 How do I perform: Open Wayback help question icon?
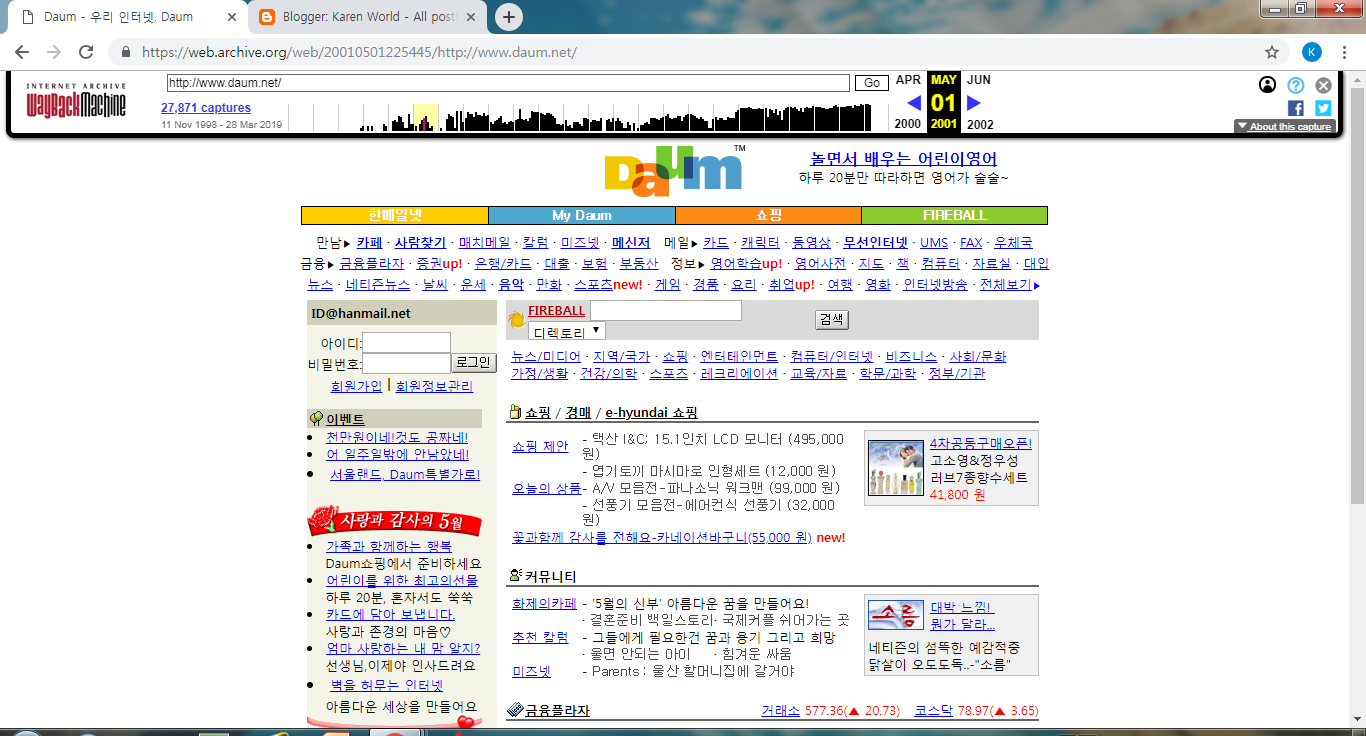point(1296,85)
